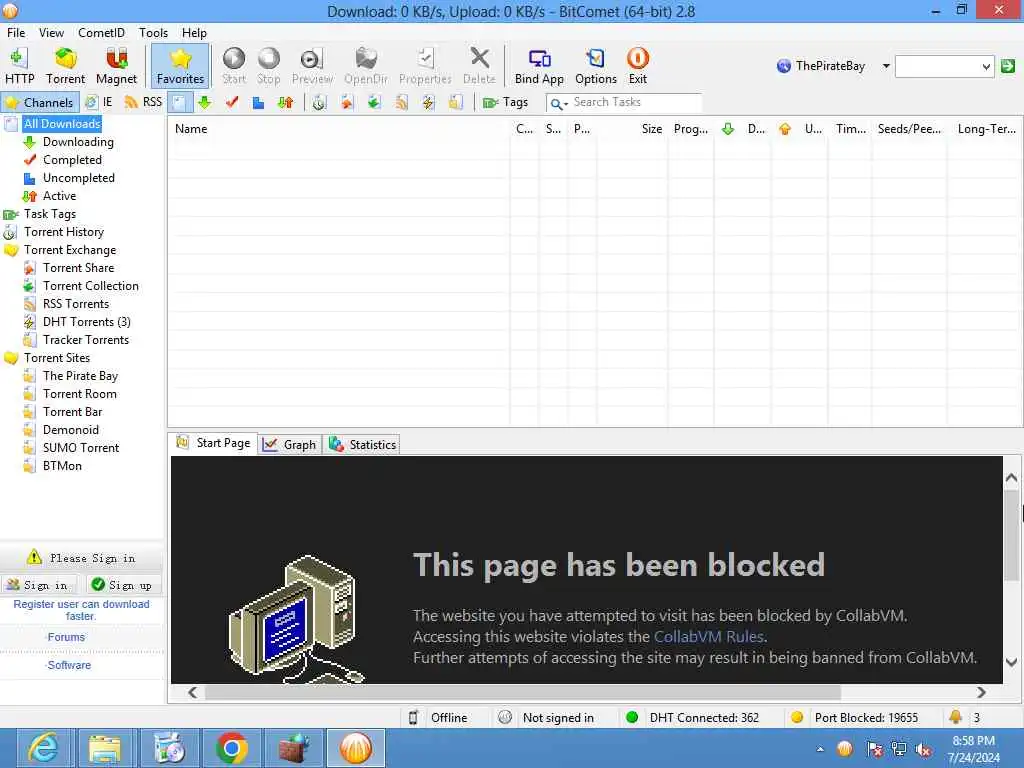Toggle the Completed red check filter in second toolbar
The height and width of the screenshot is (768, 1024).
[232, 103]
